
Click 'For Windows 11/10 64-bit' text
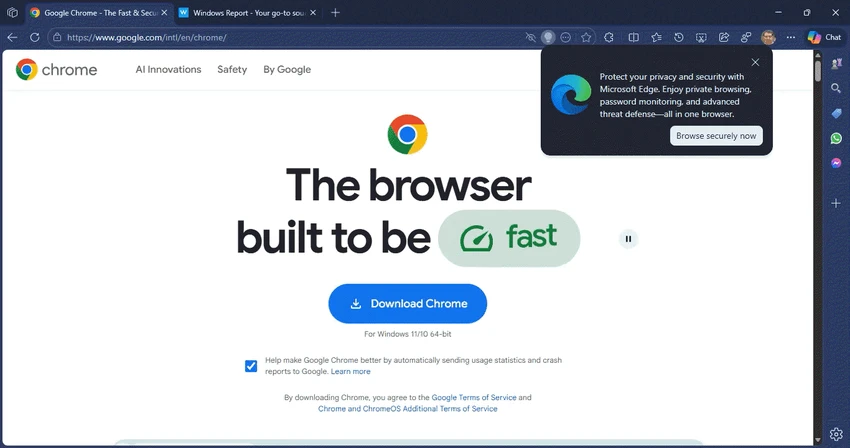(x=408, y=334)
